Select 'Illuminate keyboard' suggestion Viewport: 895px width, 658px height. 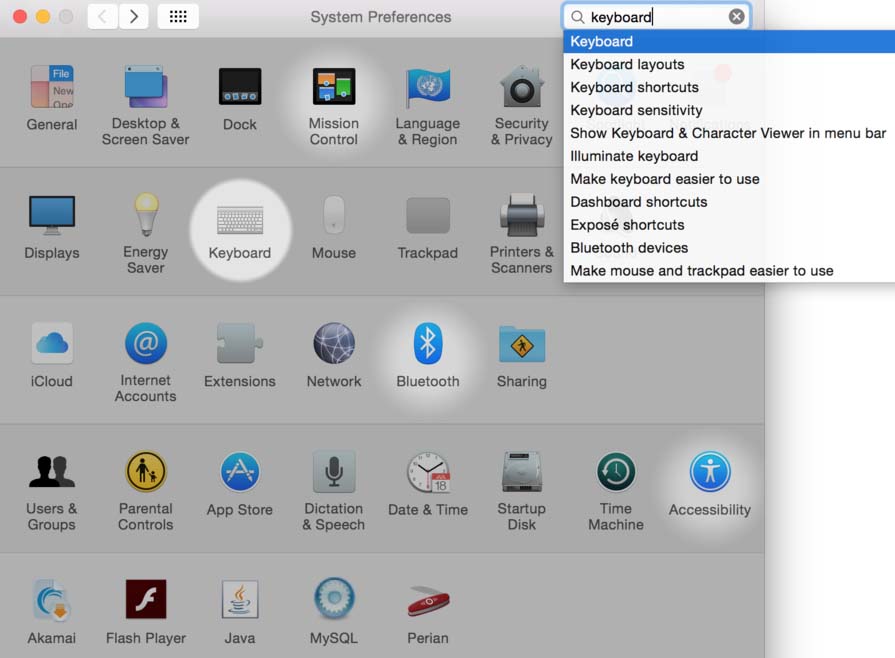tap(729, 156)
